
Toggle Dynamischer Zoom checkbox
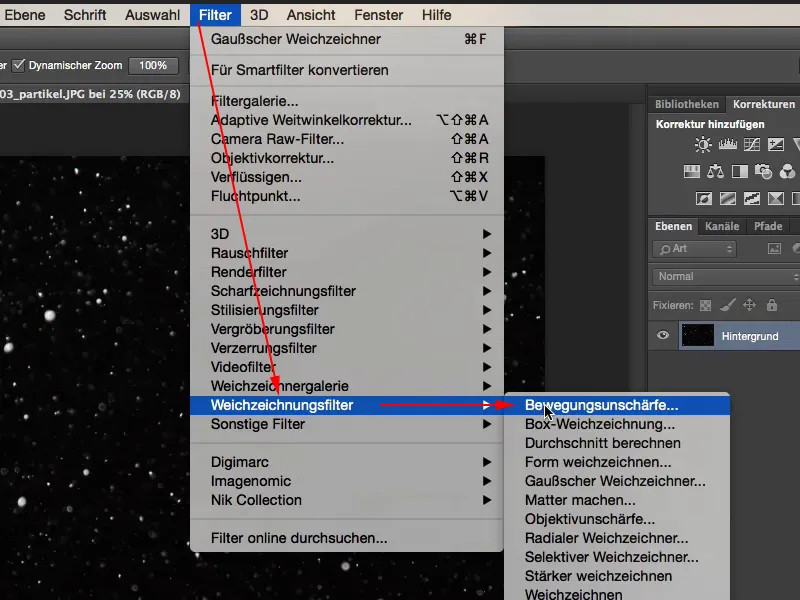tap(19, 65)
